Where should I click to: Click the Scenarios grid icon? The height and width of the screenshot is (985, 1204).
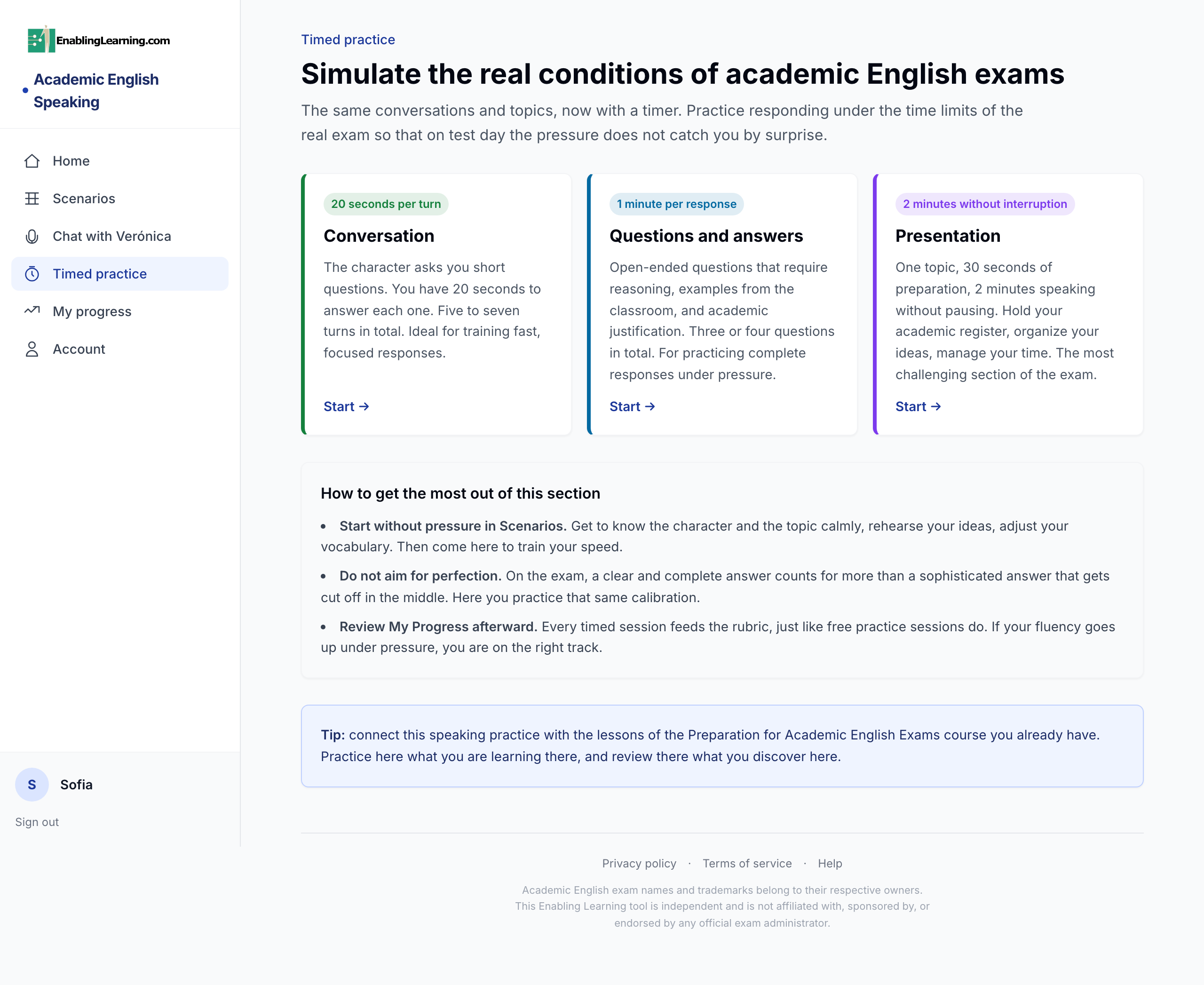[x=32, y=199]
